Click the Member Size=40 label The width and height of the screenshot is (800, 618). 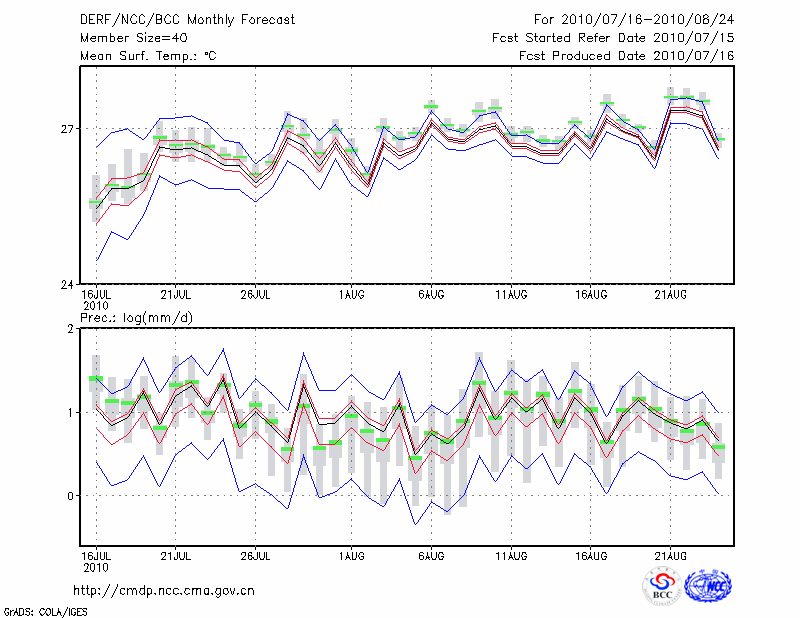[134, 38]
